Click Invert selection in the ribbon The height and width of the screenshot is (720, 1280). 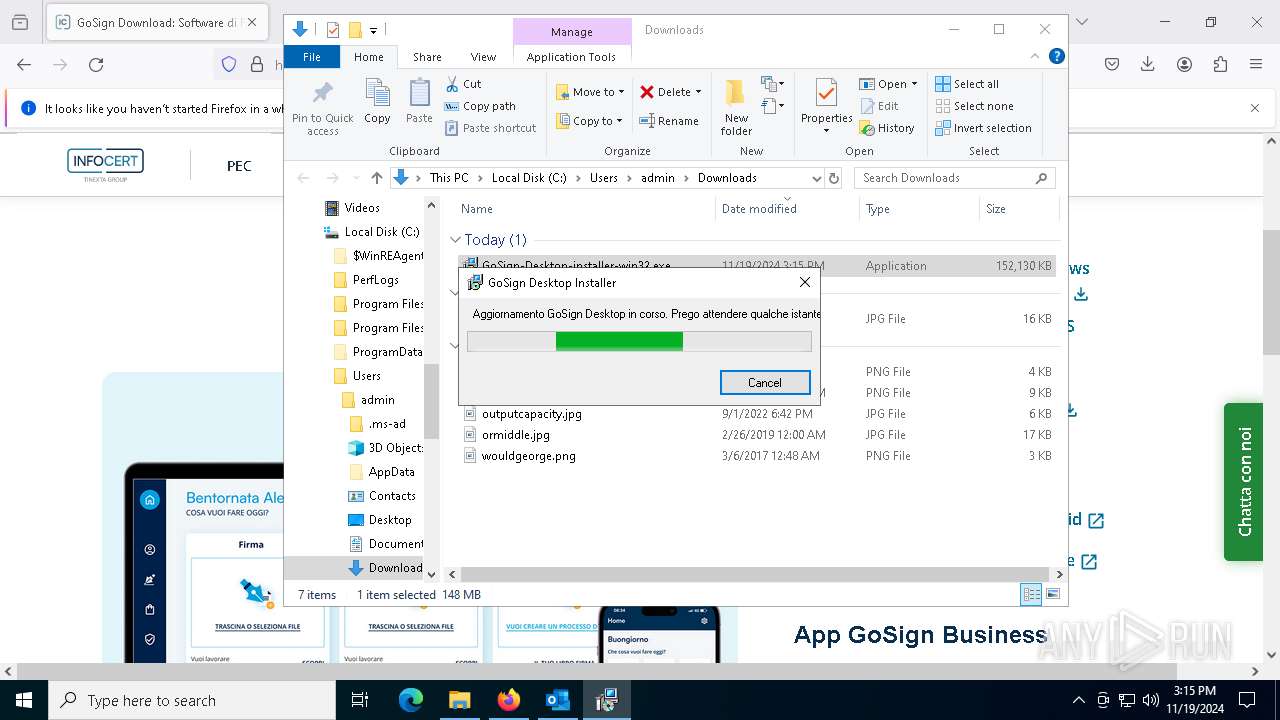pos(983,128)
